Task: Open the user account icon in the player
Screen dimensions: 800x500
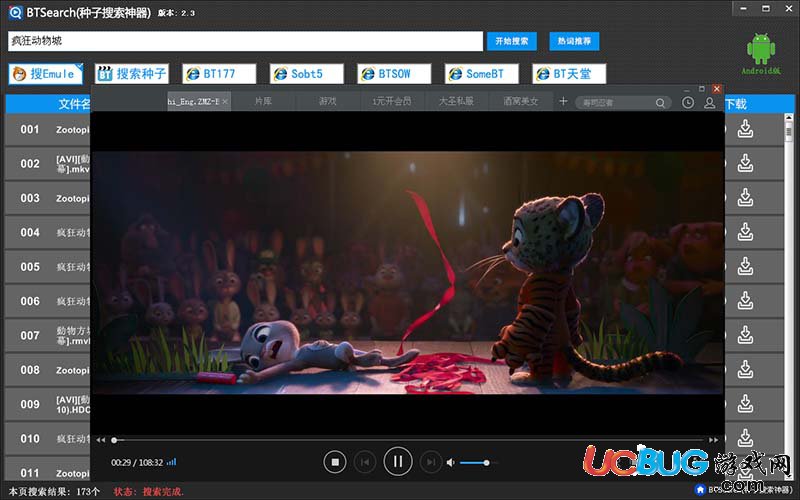Action: 709,103
